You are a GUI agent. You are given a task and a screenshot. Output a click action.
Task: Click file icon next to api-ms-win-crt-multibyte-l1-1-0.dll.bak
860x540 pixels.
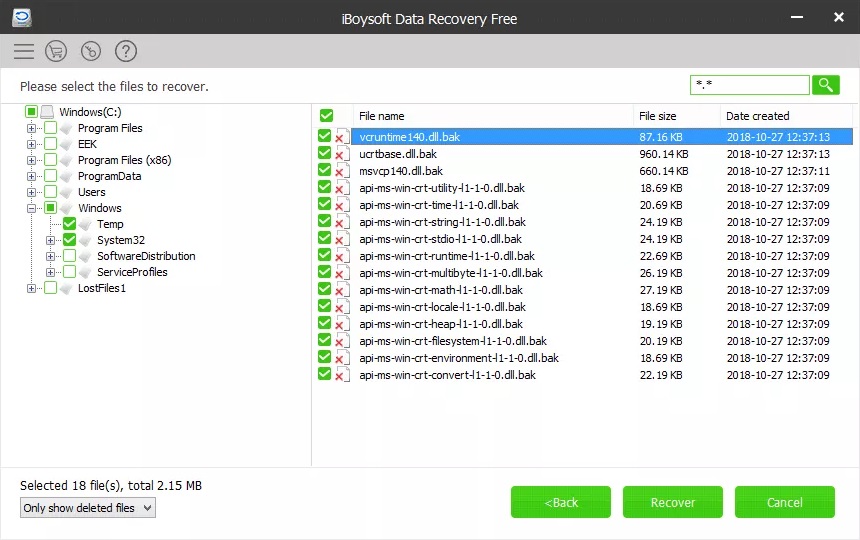coord(342,273)
